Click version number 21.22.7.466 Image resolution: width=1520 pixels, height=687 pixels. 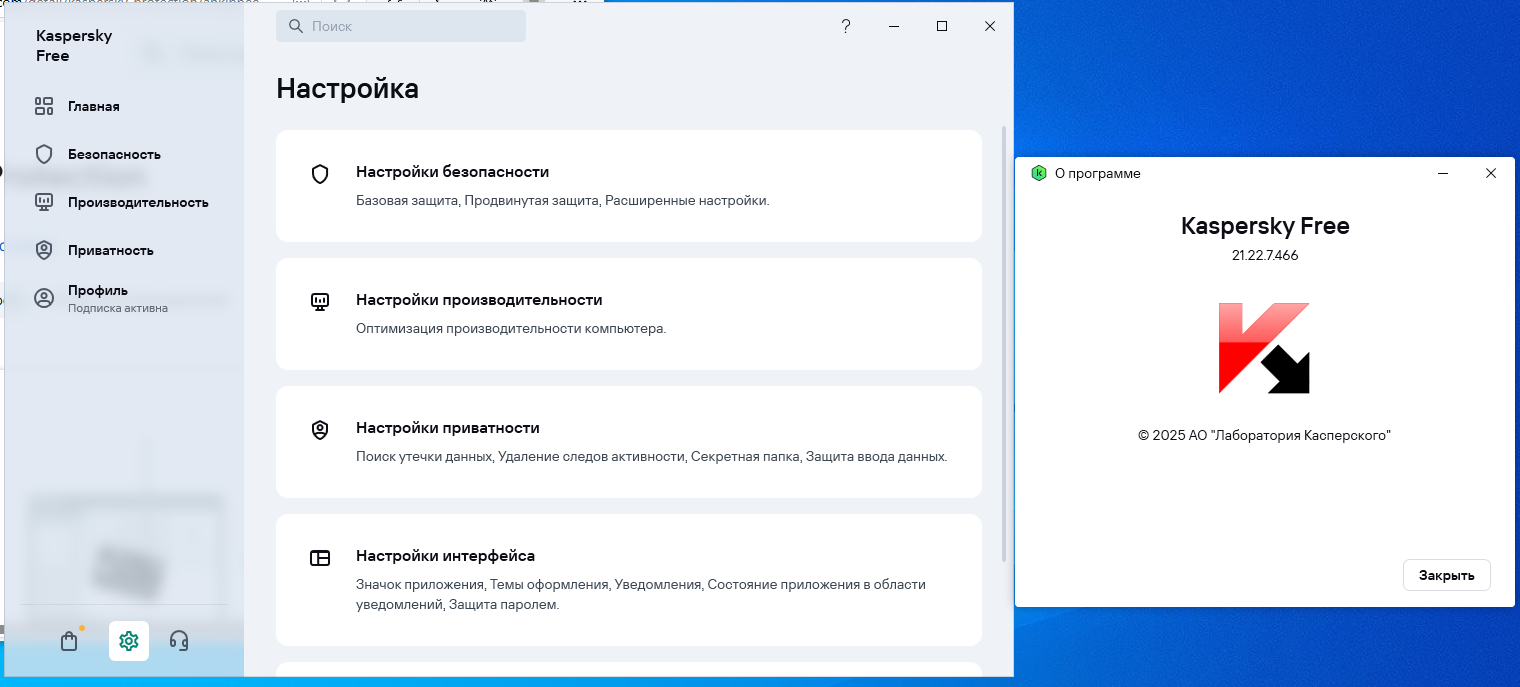(x=1265, y=255)
